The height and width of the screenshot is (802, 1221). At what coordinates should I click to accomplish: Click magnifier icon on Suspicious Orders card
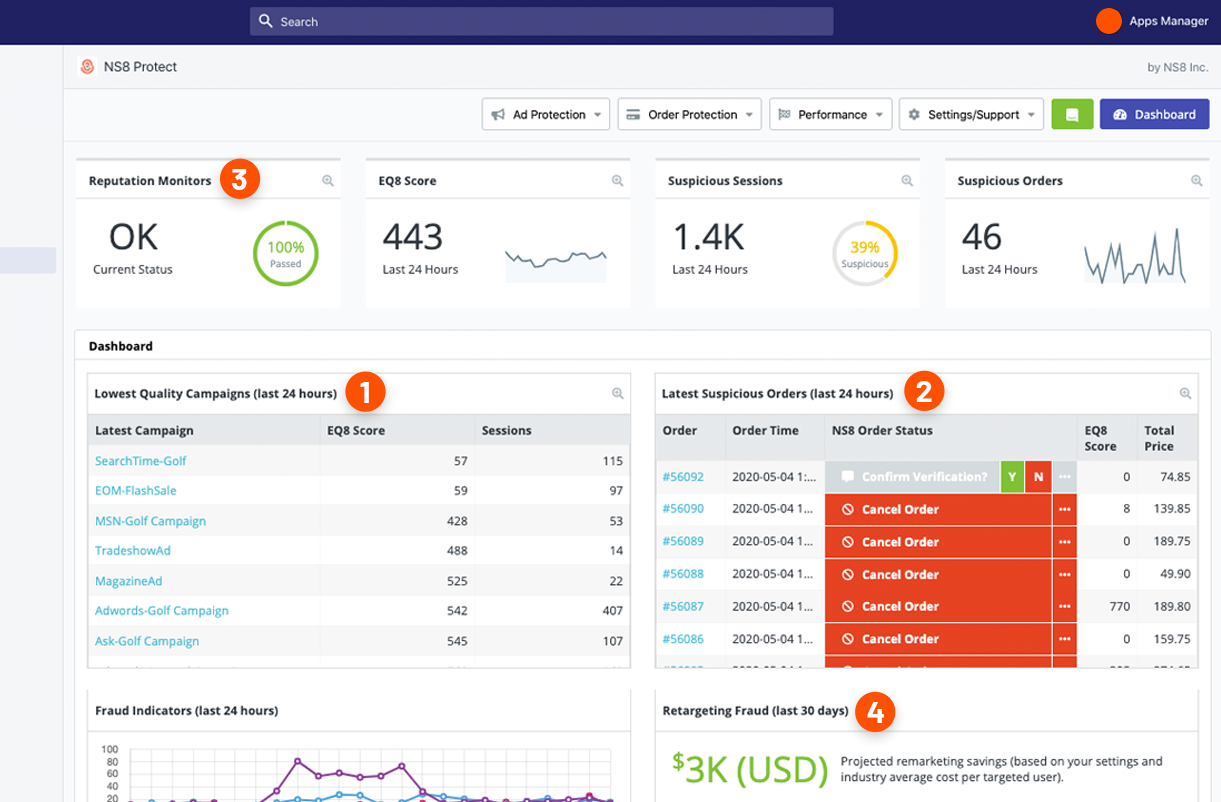[1196, 181]
